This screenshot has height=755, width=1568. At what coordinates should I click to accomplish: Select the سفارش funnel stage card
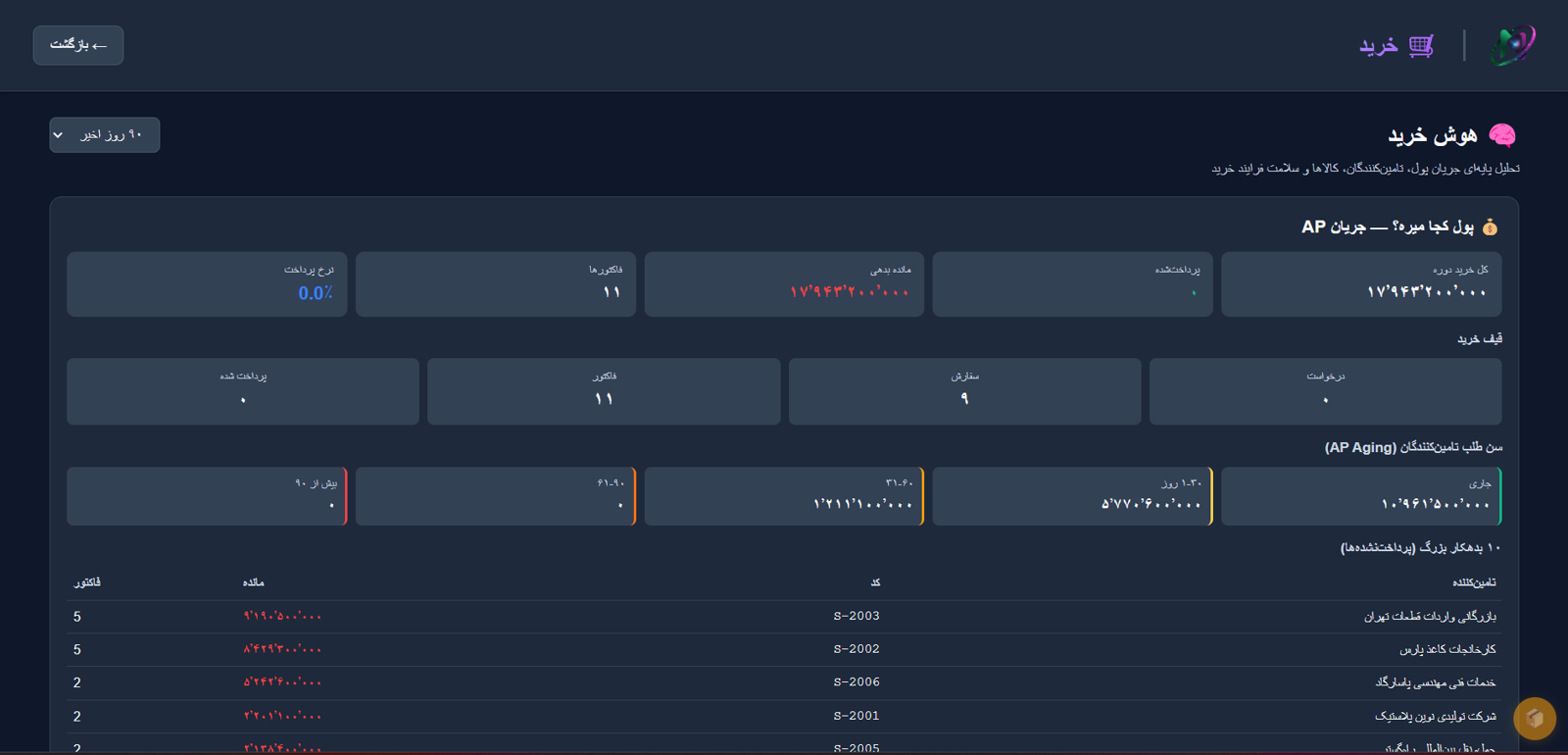point(964,391)
